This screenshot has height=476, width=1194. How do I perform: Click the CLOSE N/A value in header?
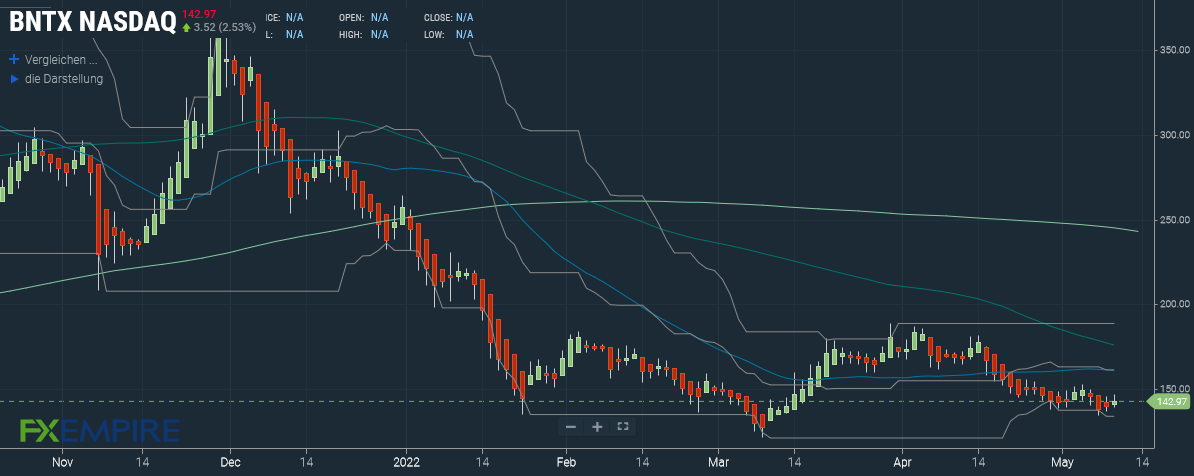[x=464, y=17]
